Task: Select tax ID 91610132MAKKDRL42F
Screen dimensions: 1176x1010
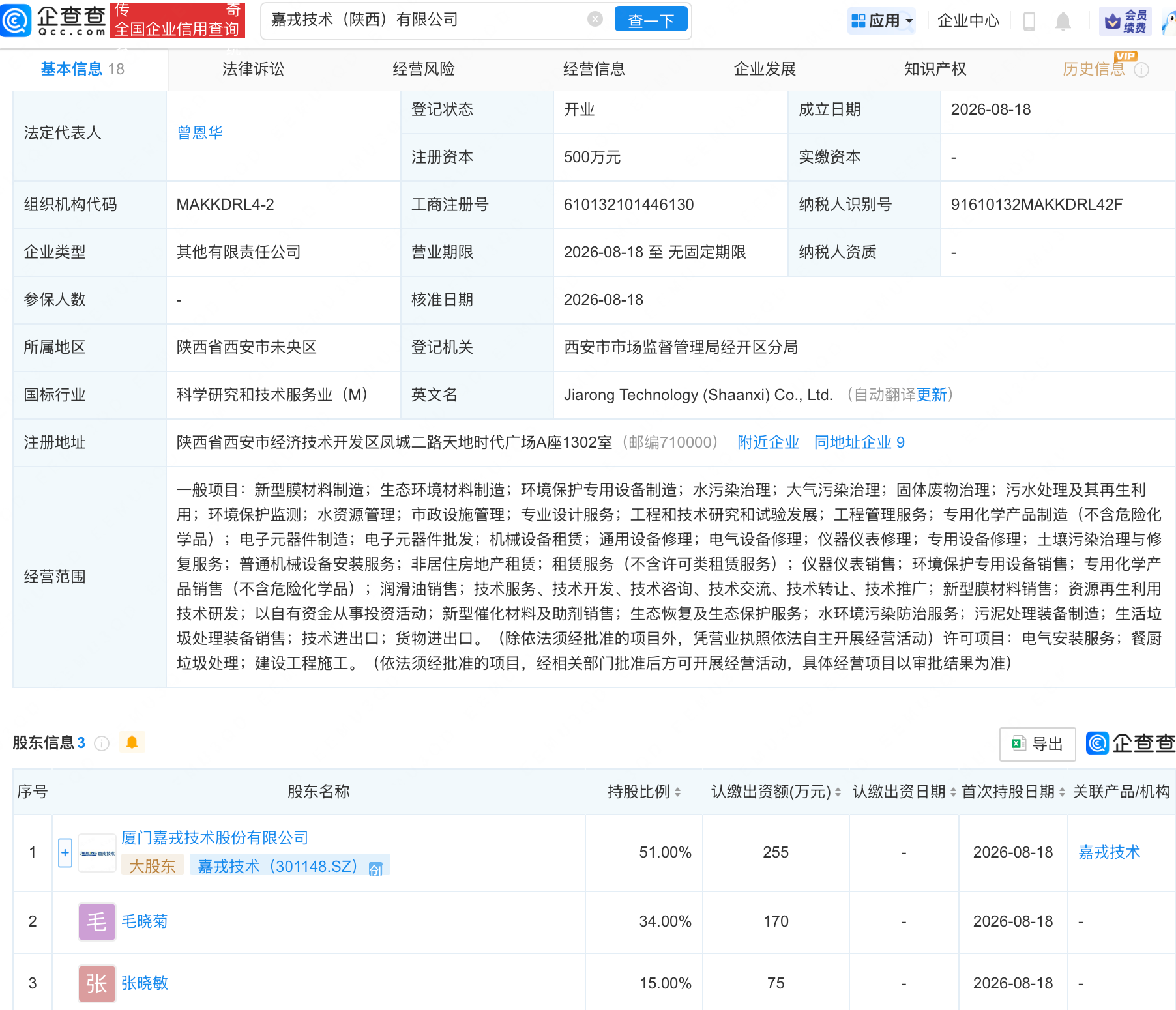Action: click(1036, 205)
